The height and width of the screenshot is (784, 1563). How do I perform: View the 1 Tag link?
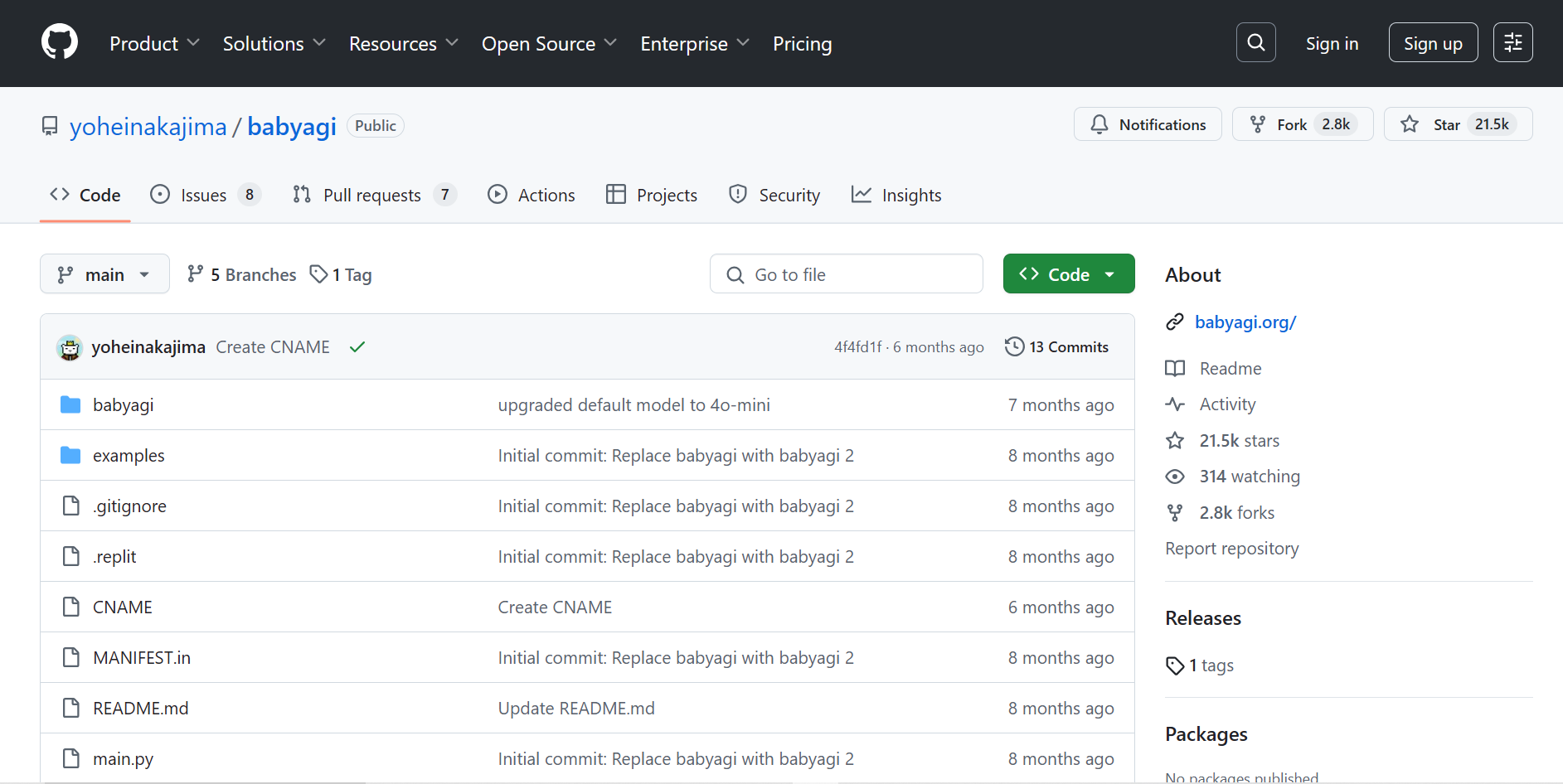click(x=341, y=274)
